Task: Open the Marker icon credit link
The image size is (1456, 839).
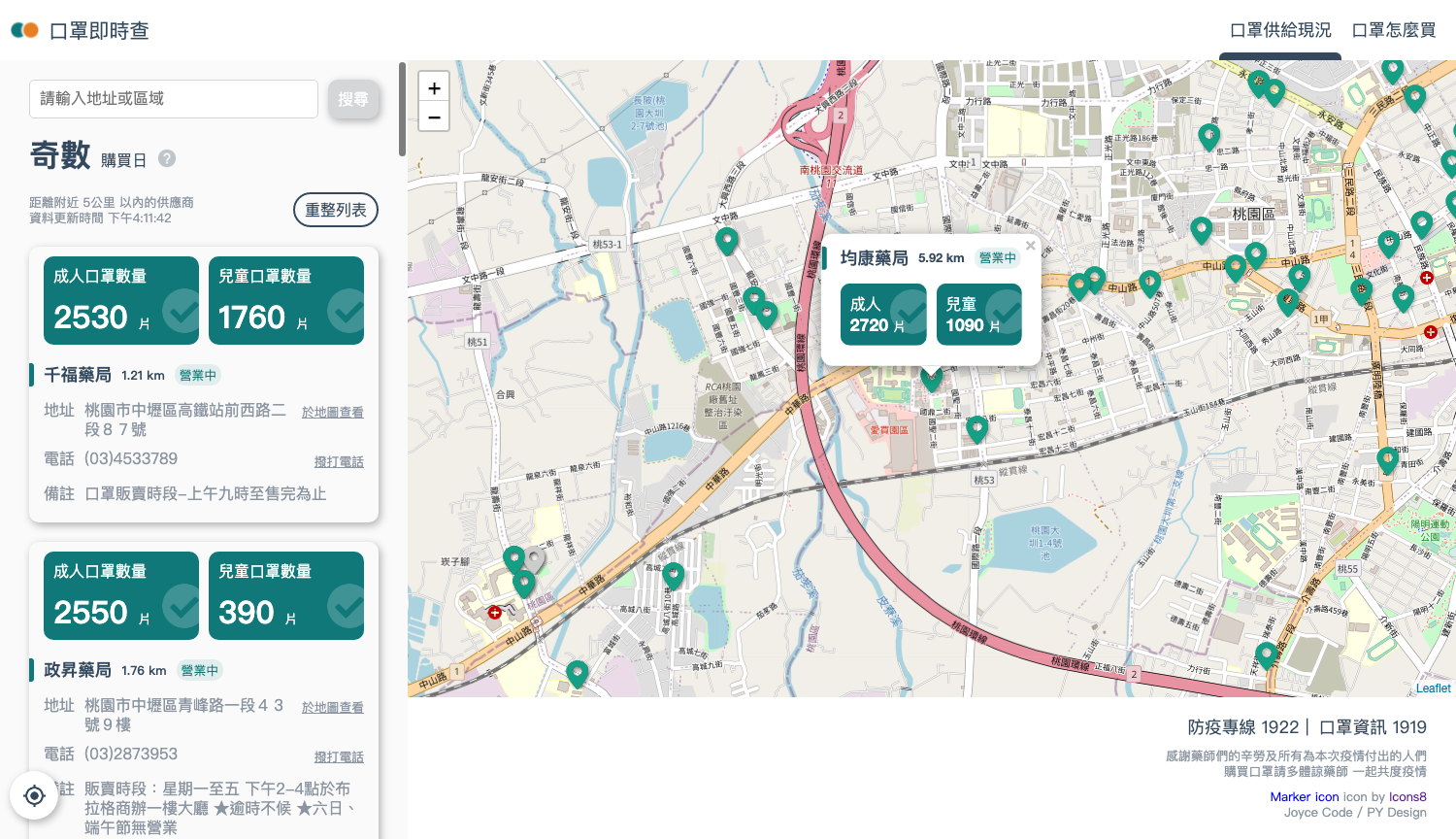Action: tap(1305, 796)
